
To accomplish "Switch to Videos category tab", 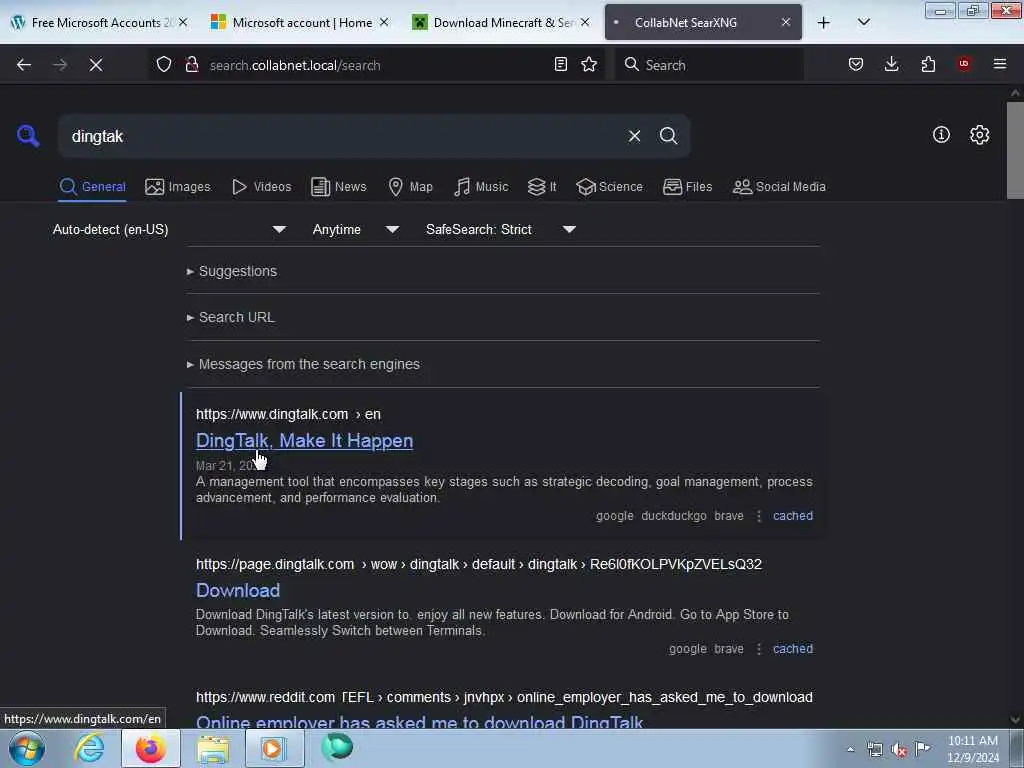I will (x=261, y=187).
